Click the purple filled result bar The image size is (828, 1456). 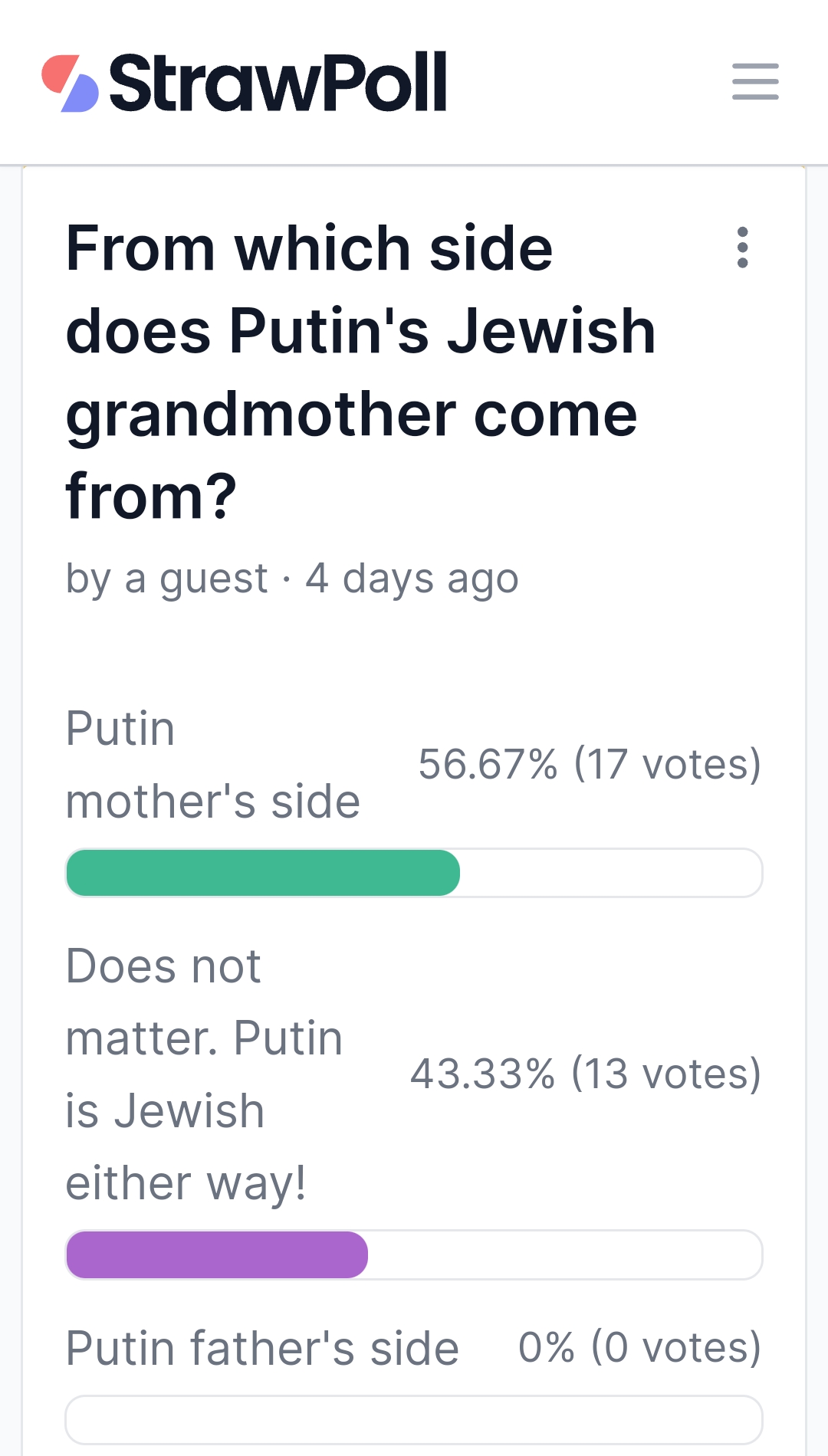[x=217, y=1254]
